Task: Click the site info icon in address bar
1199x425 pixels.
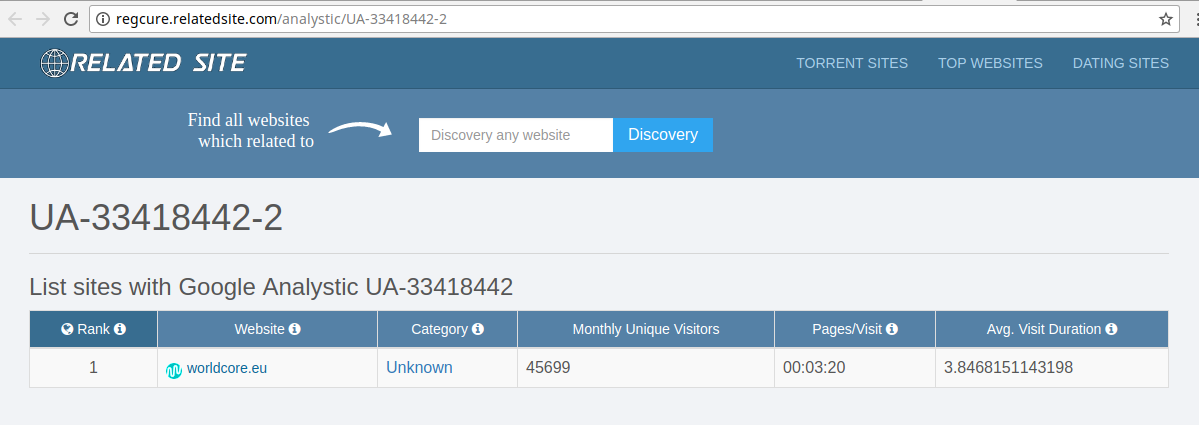Action: point(103,19)
